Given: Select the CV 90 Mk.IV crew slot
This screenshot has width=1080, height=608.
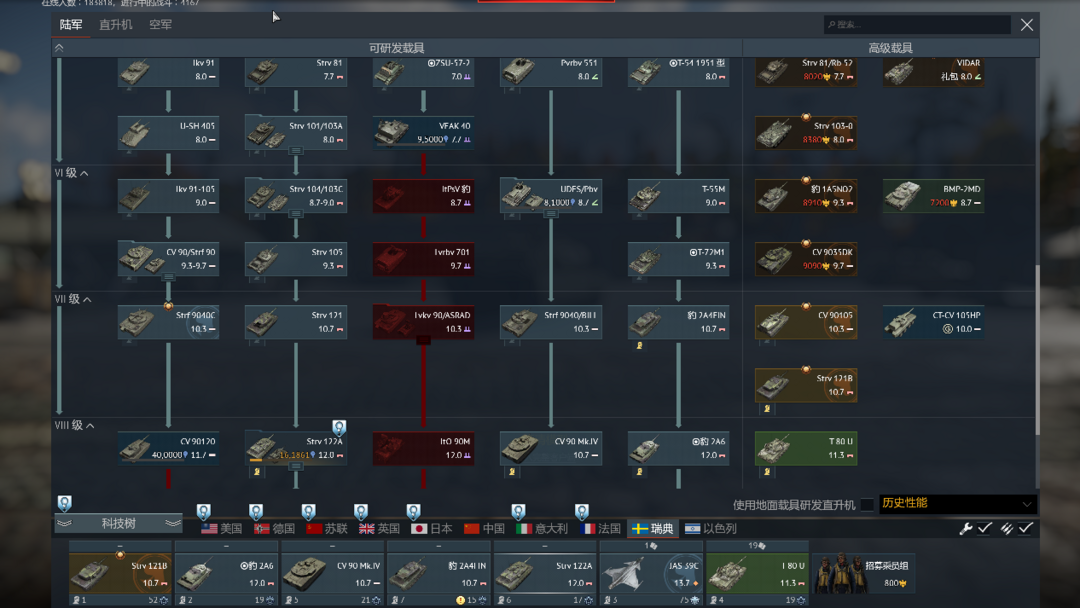Looking at the screenshot, I should 332,573.
